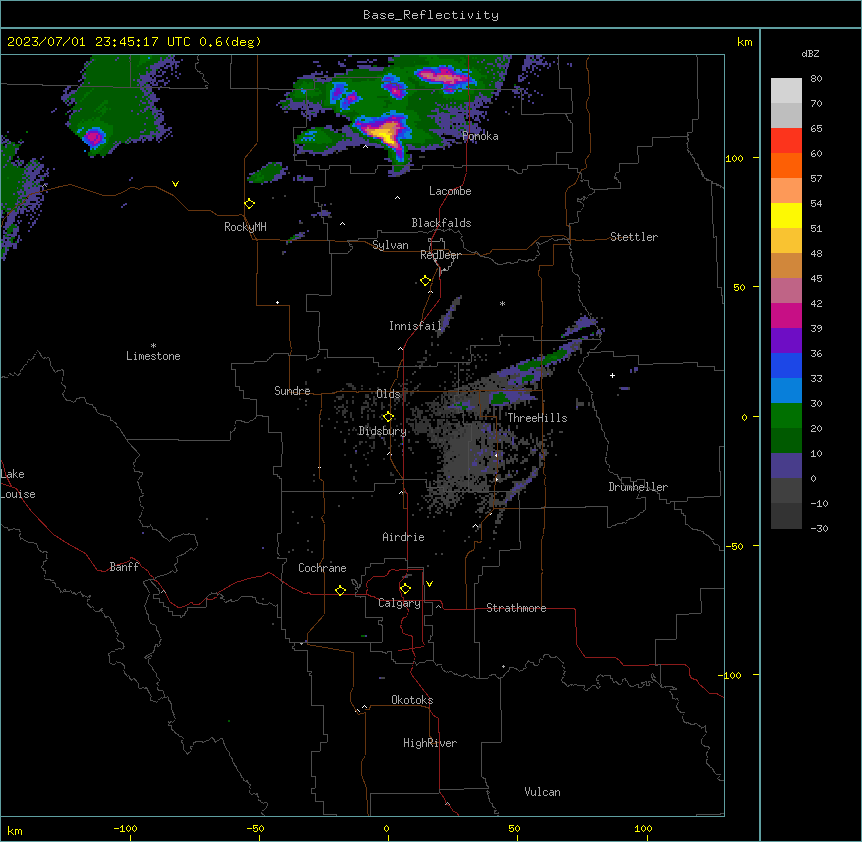Click the yellow station marker near RockyMH
The image size is (862, 842).
click(249, 203)
